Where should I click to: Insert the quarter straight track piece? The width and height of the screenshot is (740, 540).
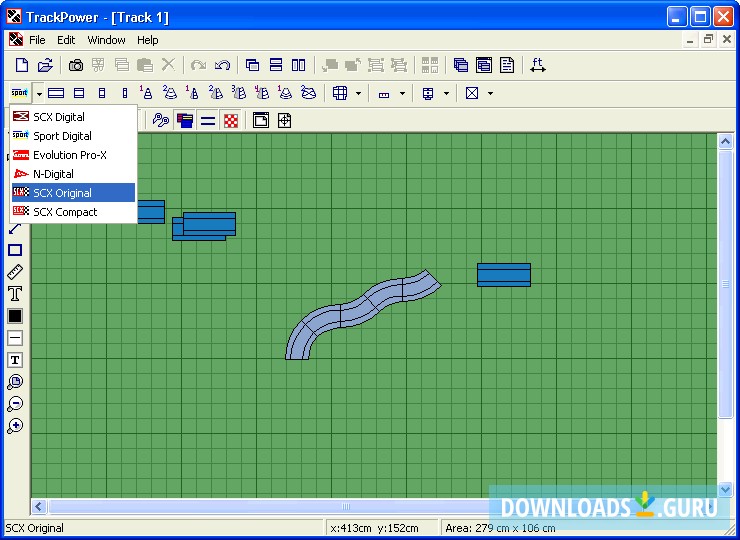click(x=101, y=93)
